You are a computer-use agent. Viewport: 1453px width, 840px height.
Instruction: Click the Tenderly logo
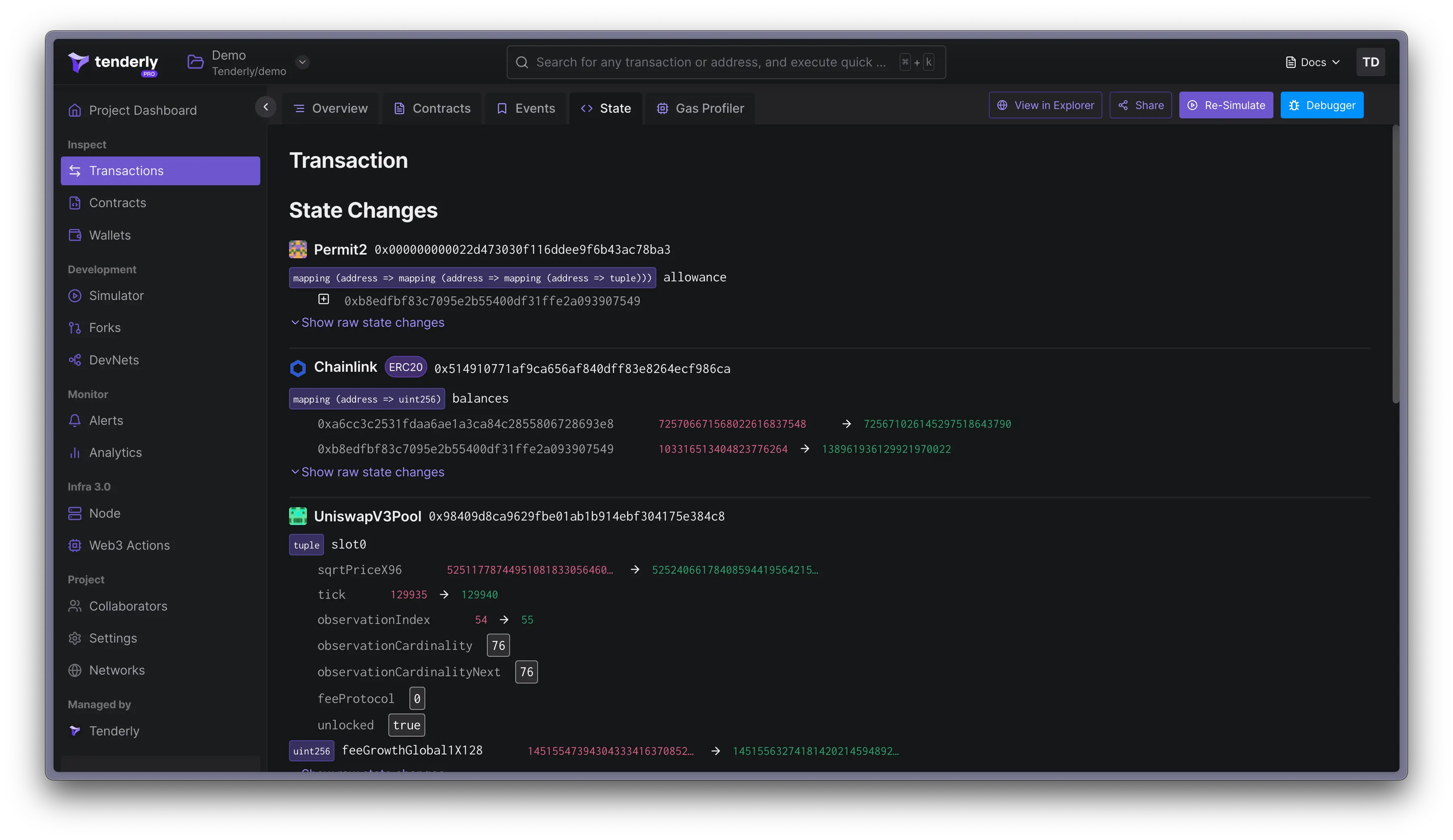tap(113, 62)
